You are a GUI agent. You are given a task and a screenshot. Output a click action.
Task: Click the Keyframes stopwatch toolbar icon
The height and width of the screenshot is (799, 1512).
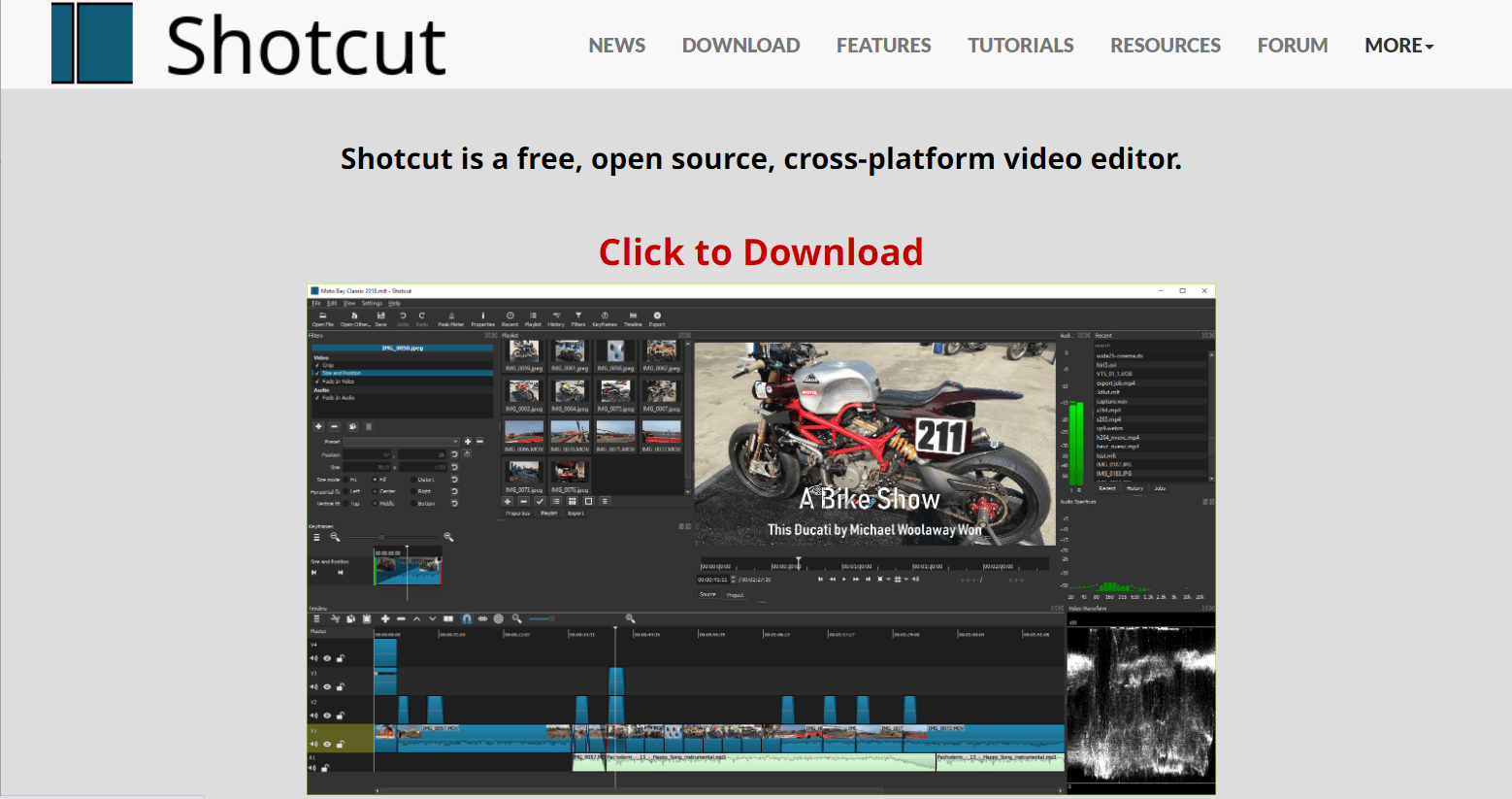(x=605, y=318)
